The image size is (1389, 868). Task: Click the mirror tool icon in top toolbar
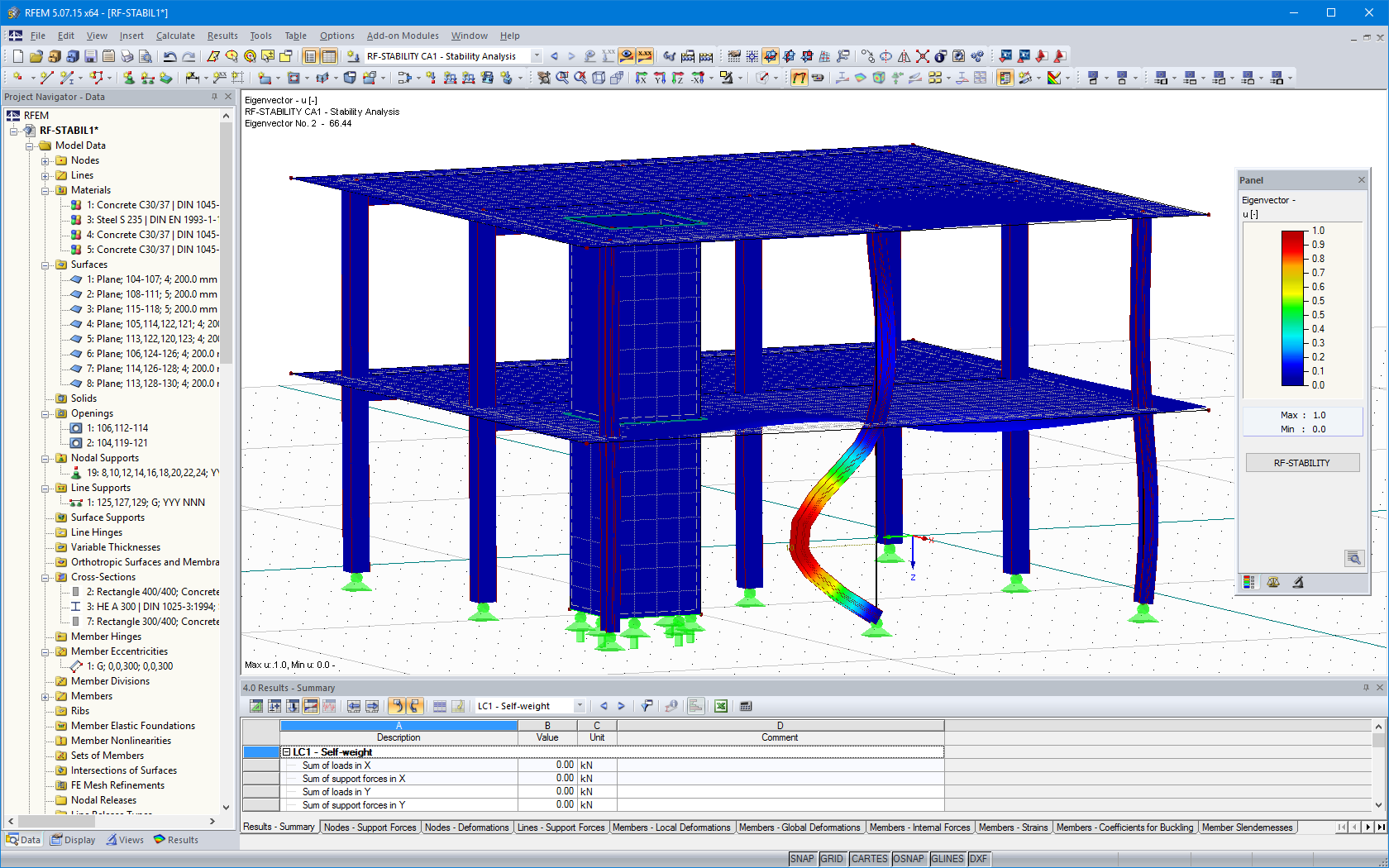[904, 56]
